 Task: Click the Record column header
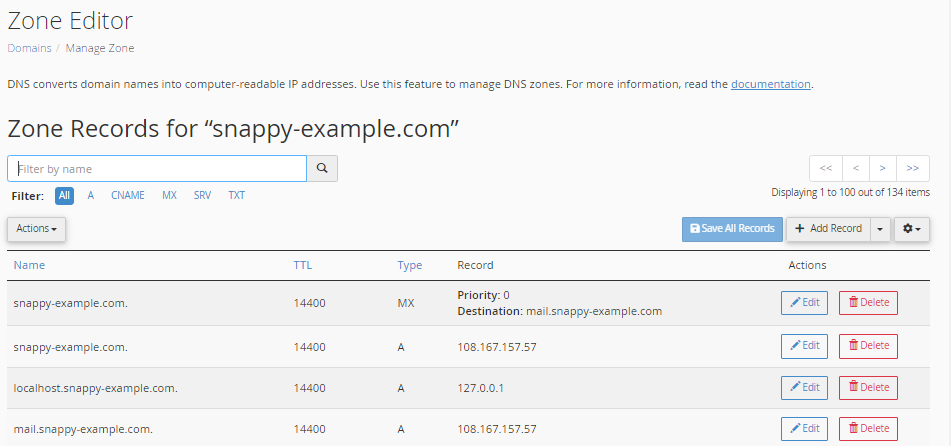[476, 265]
